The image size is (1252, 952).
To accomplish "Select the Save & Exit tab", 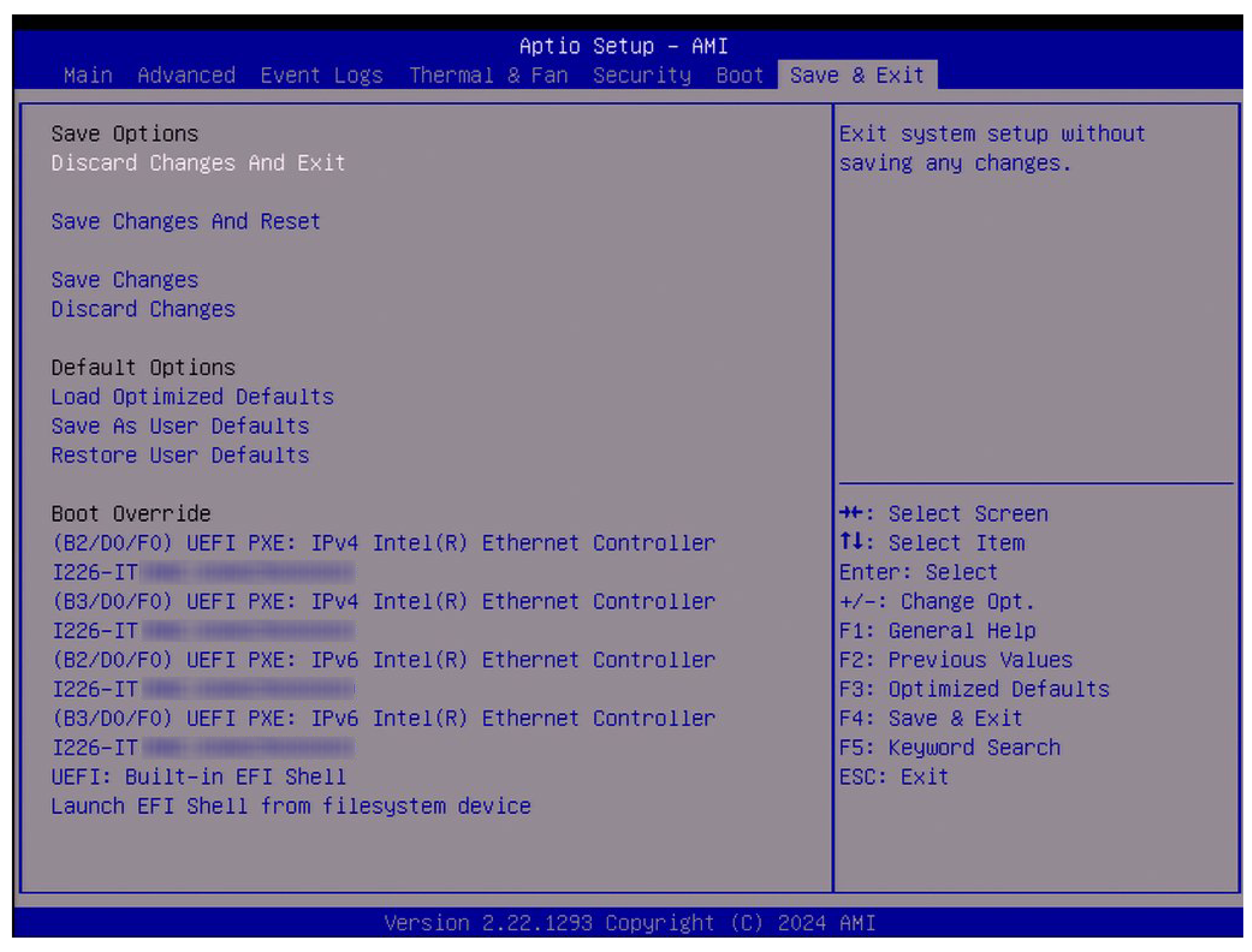I will (856, 75).
